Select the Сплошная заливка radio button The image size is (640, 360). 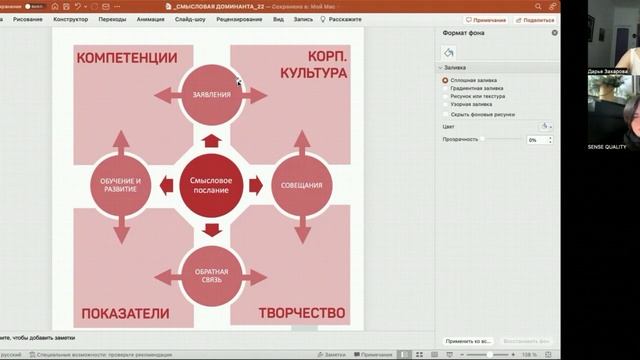[x=445, y=80]
